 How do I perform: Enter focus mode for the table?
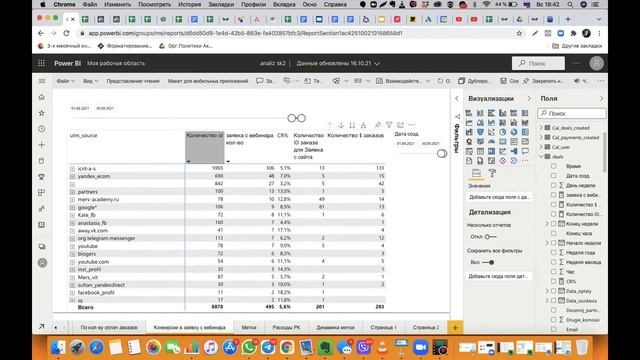click(400, 125)
